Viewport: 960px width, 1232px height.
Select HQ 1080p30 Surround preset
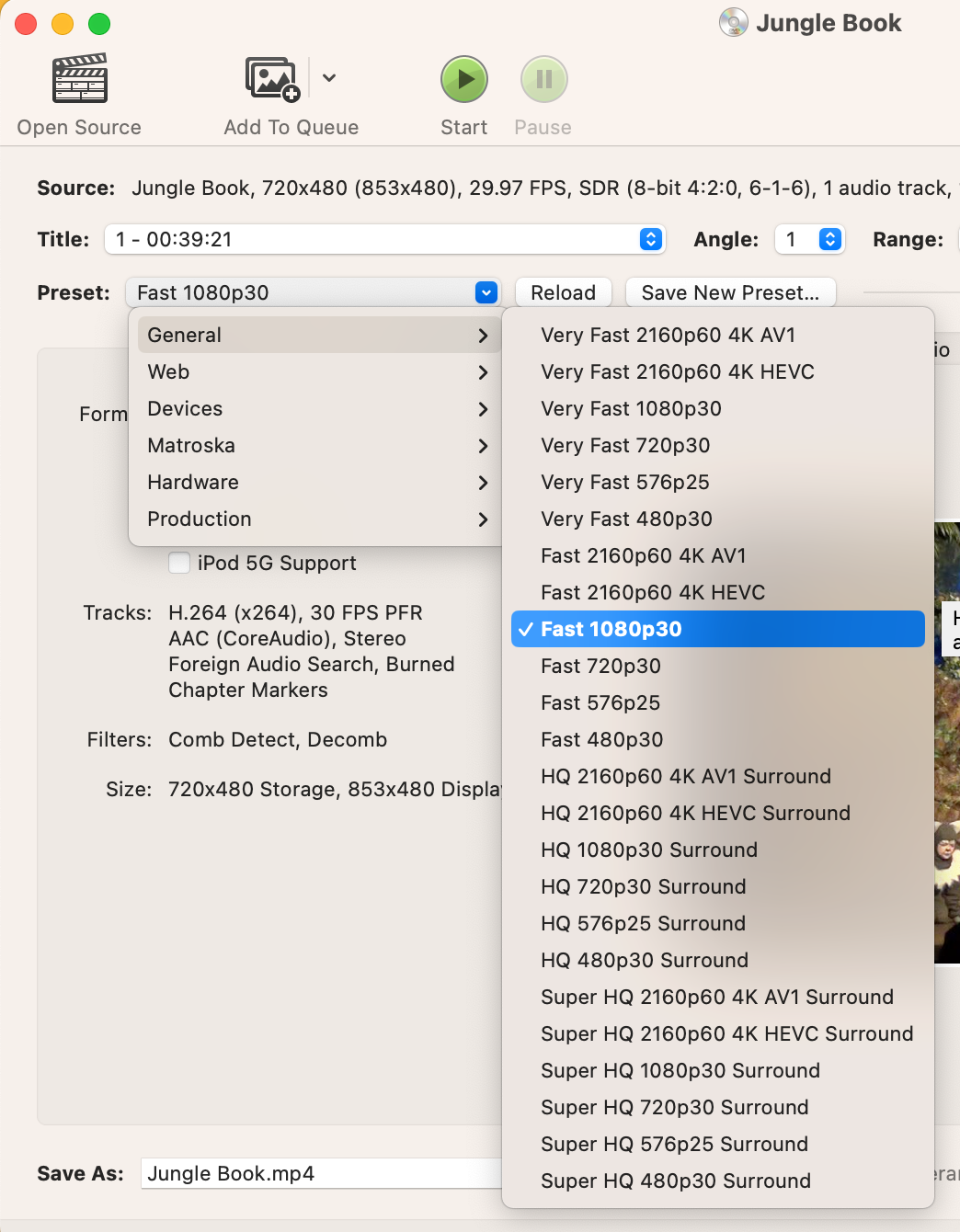click(718, 850)
